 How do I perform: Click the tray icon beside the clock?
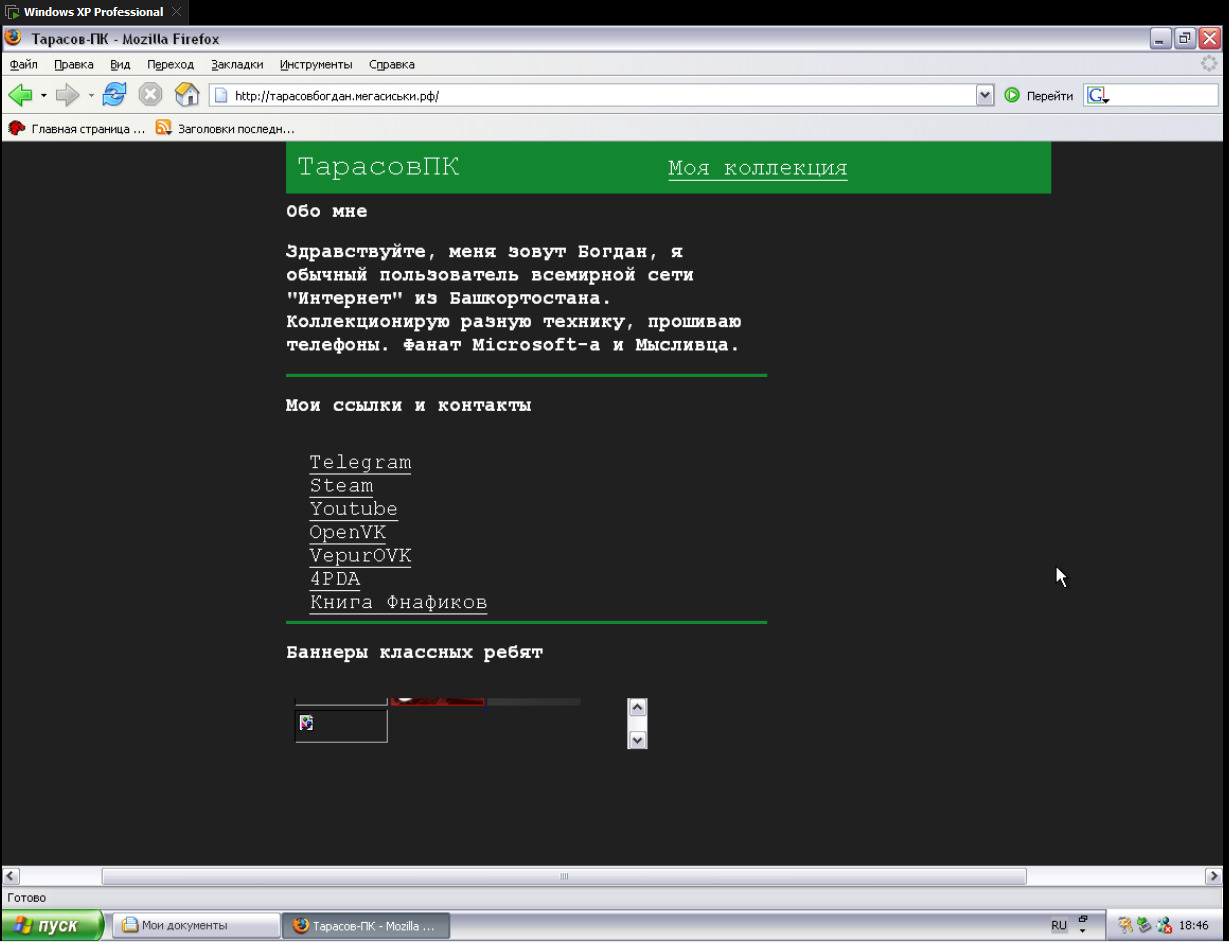[x=1163, y=925]
